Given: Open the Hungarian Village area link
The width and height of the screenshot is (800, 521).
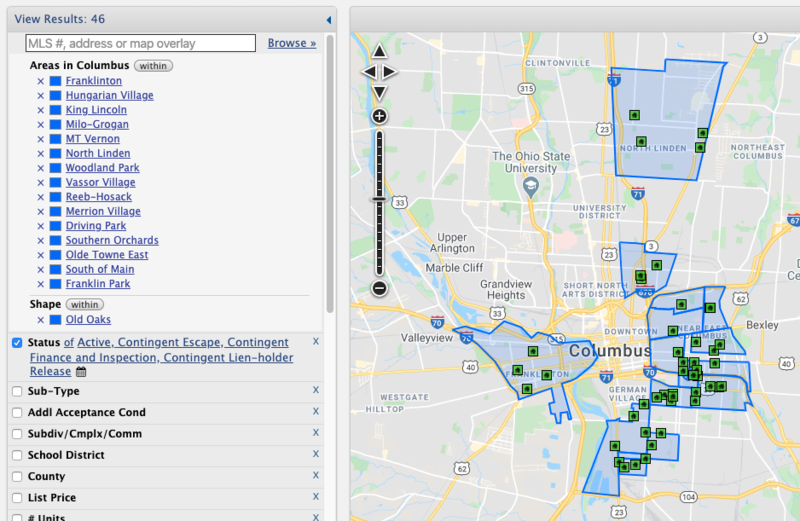Looking at the screenshot, I should pos(109,96).
